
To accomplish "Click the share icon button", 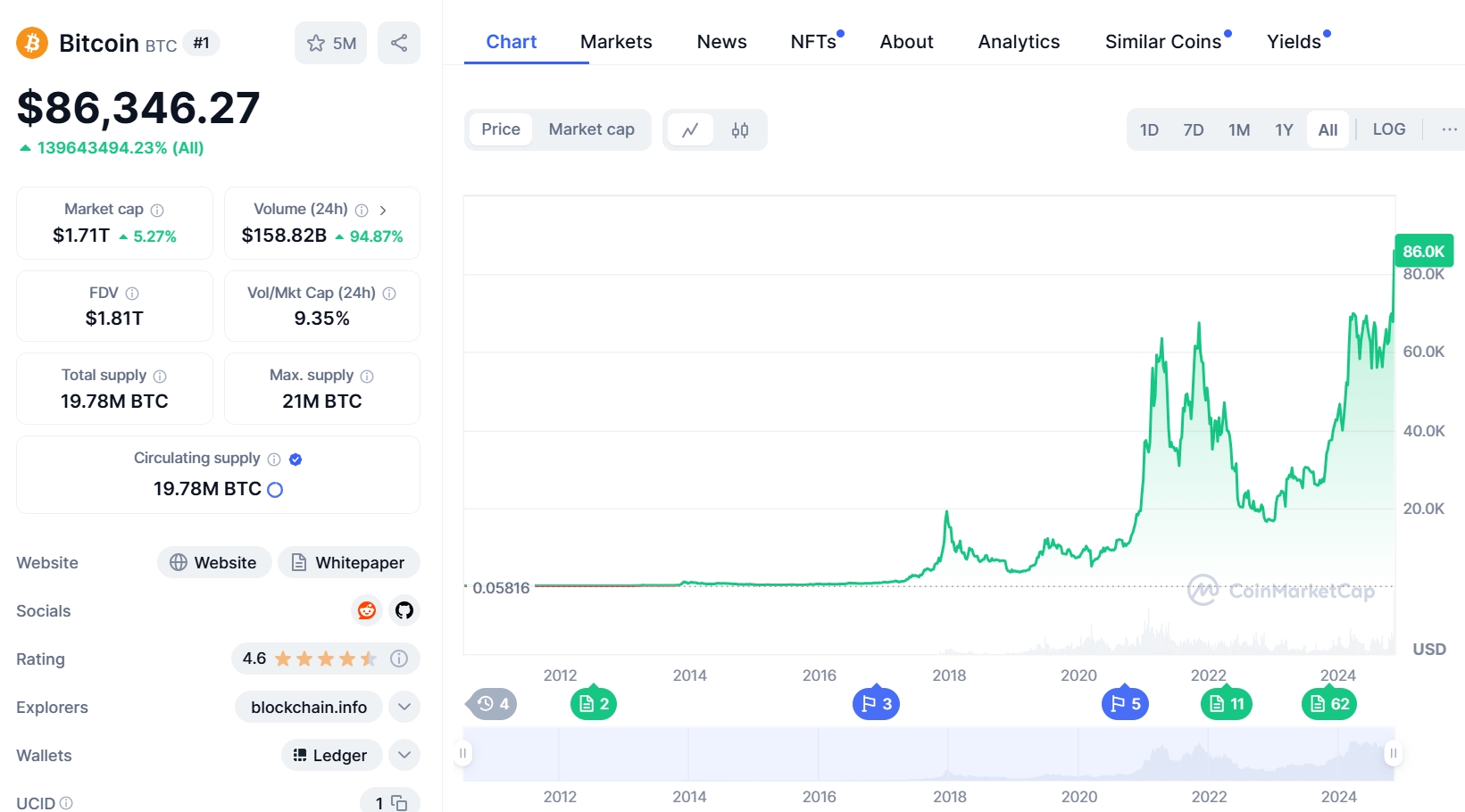I will pos(398,43).
